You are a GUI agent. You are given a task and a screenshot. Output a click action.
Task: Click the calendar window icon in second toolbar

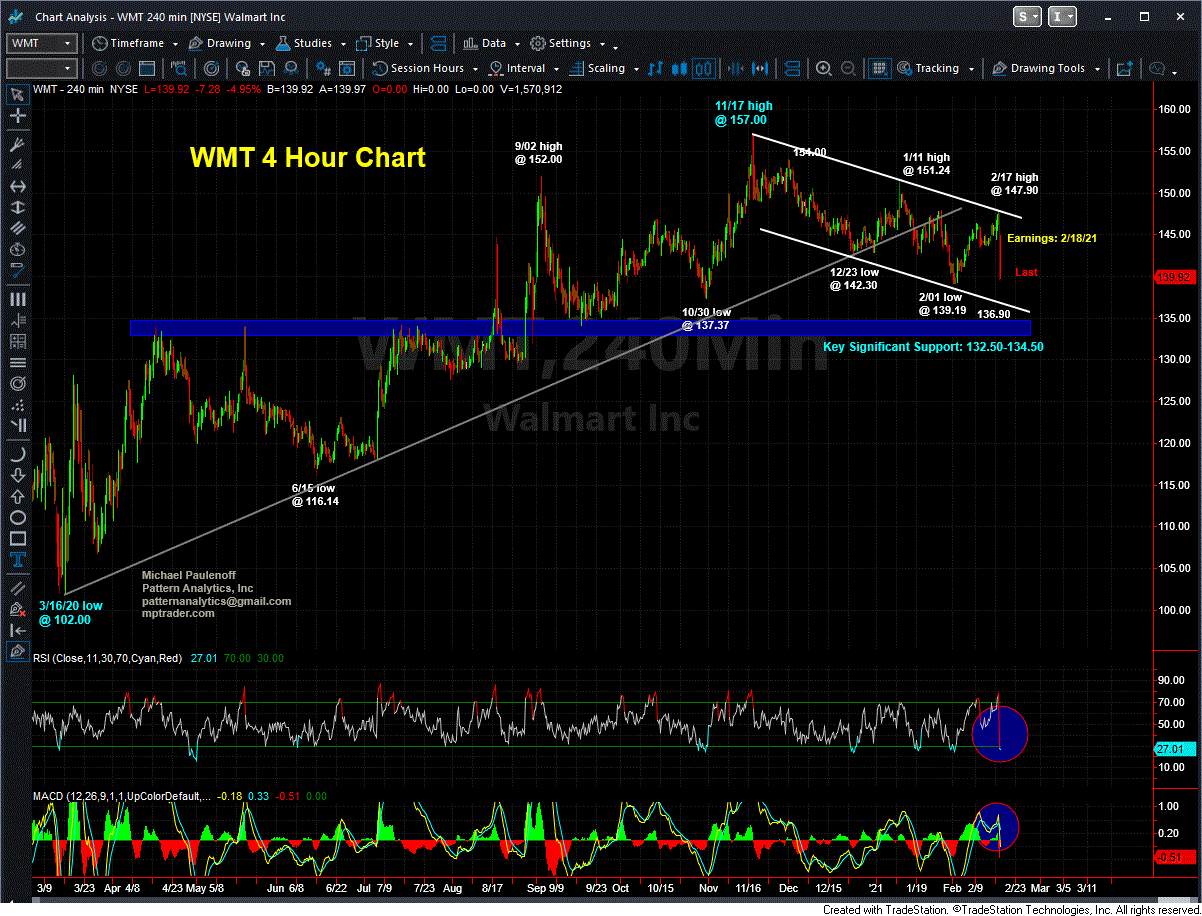tap(147, 68)
